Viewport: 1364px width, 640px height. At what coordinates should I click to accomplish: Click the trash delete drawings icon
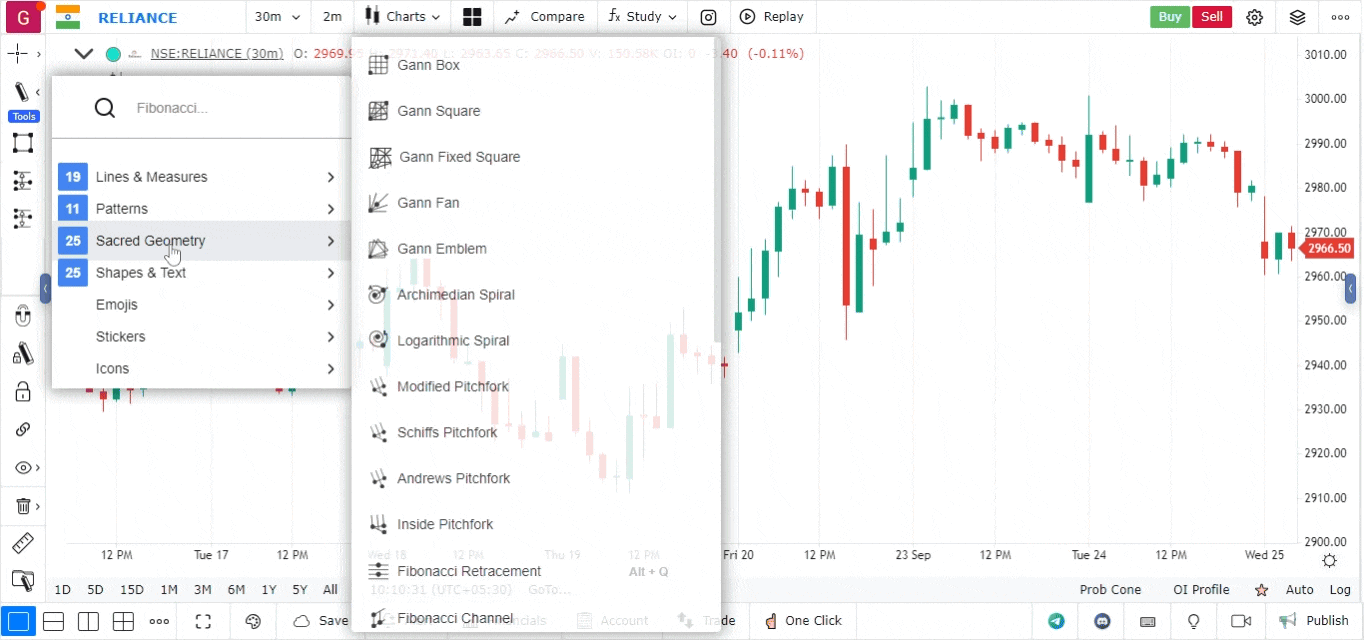point(22,507)
